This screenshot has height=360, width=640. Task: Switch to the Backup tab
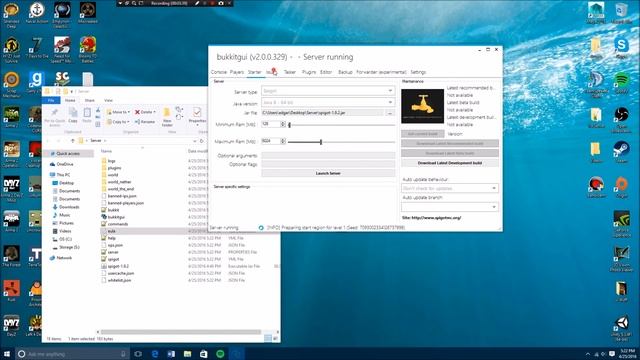(x=345, y=72)
